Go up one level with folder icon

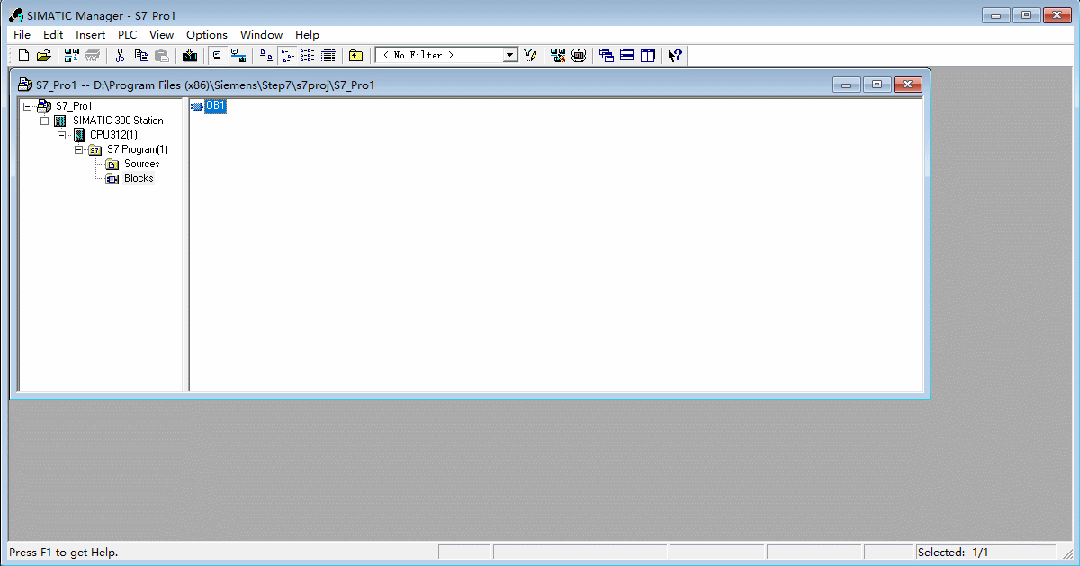356,55
